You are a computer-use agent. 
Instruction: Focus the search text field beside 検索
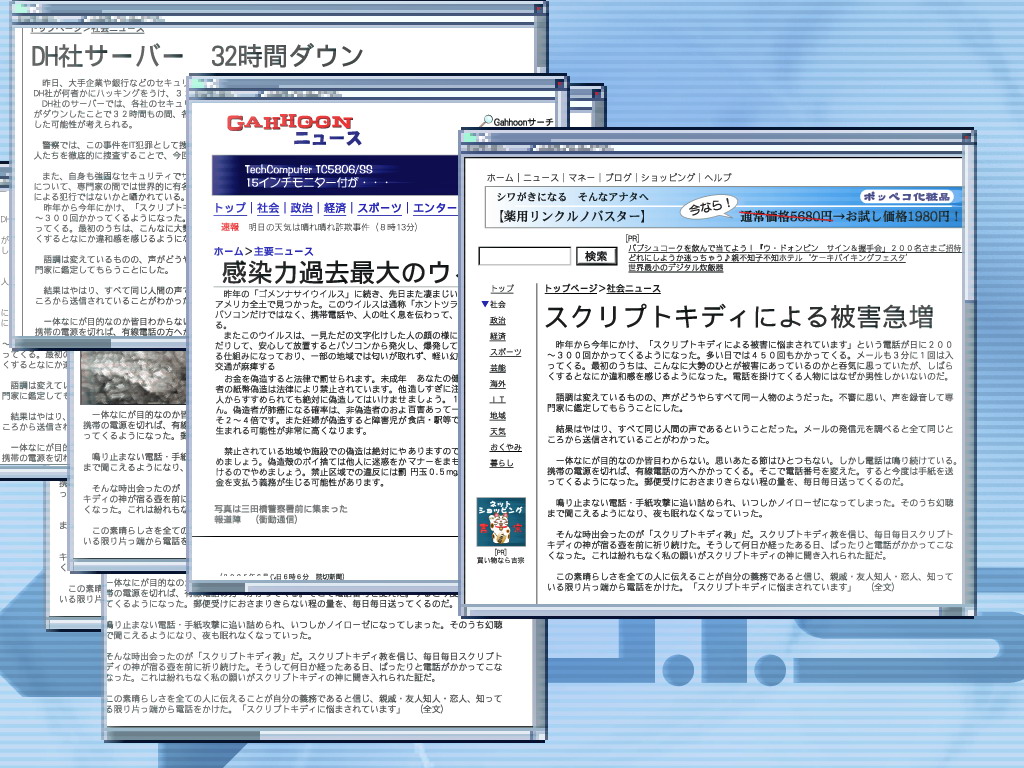(524, 256)
